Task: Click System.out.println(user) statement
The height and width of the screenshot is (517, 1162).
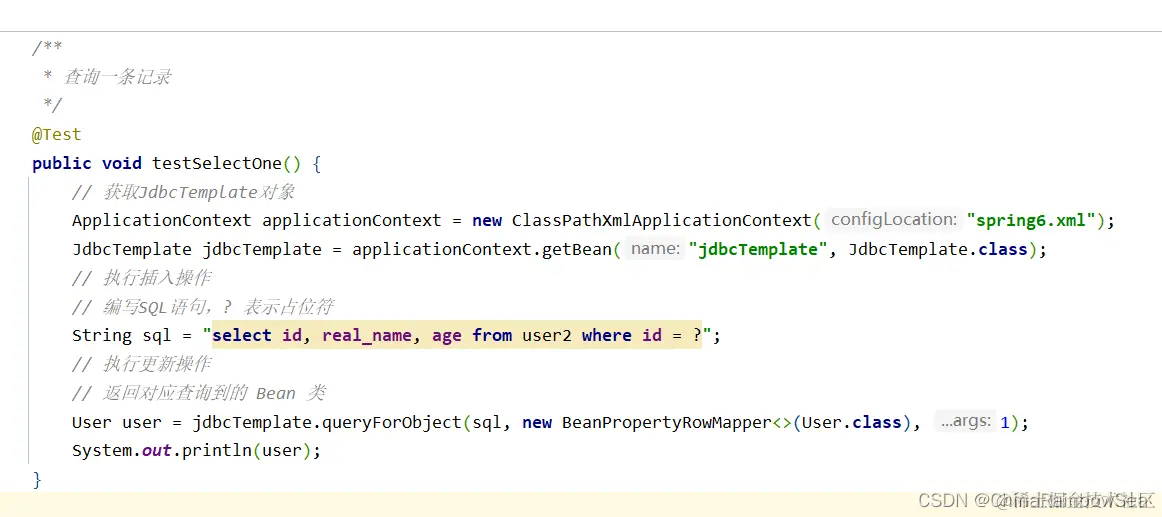Action: click(196, 450)
